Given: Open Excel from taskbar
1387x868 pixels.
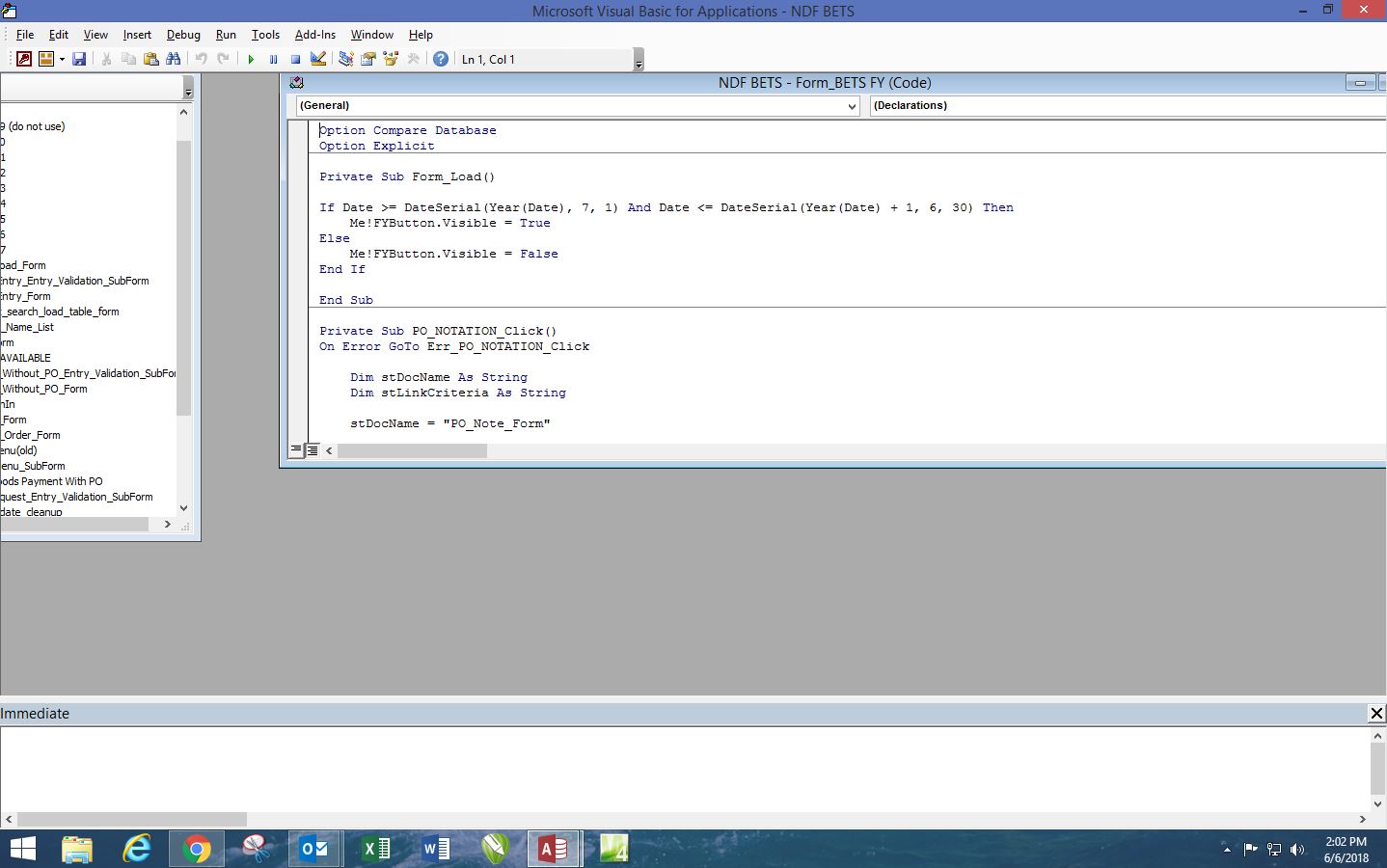Looking at the screenshot, I should 375,849.
